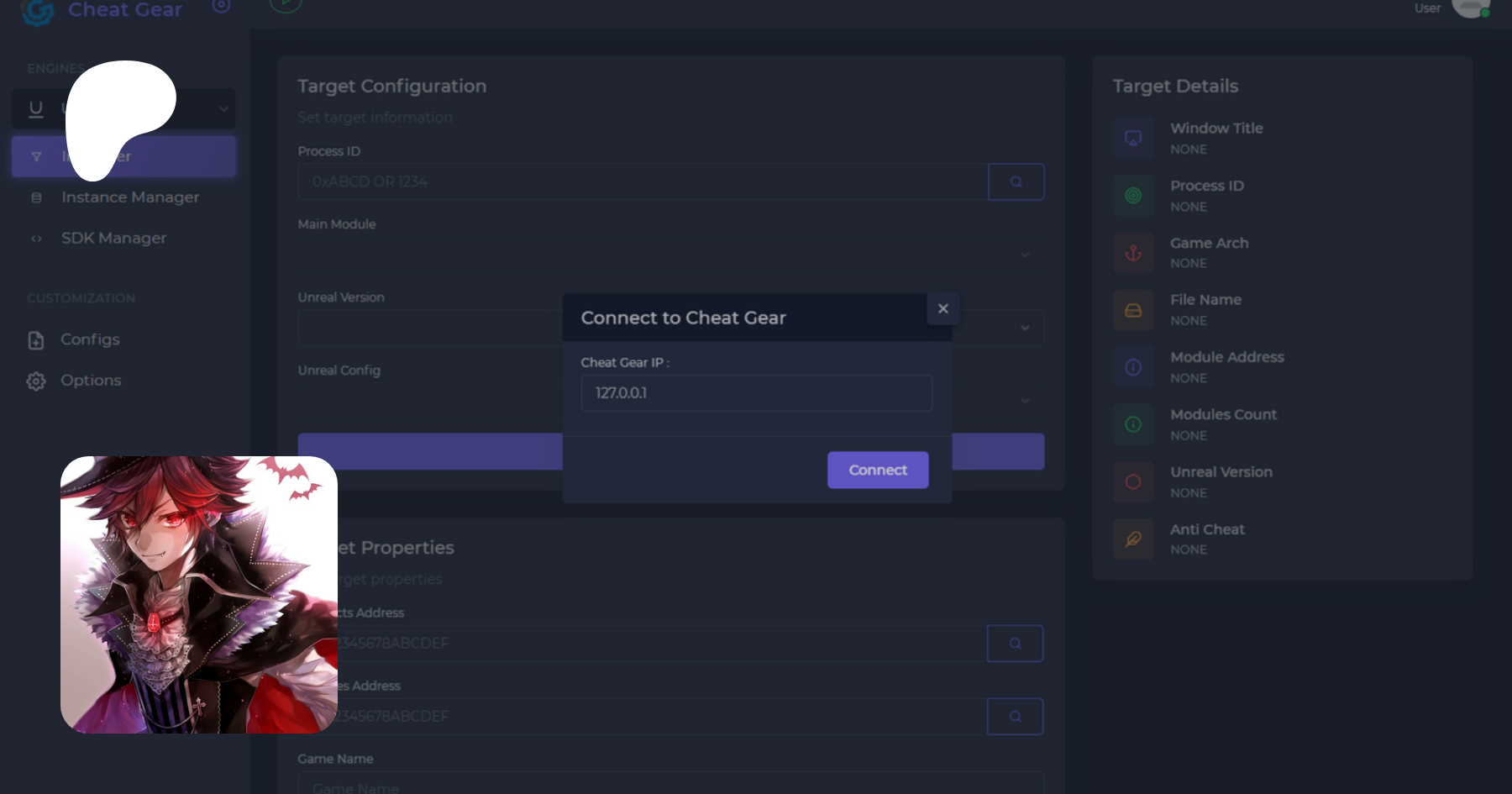Go to Configs in the sidebar
The width and height of the screenshot is (1512, 794).
pyautogui.click(x=90, y=339)
